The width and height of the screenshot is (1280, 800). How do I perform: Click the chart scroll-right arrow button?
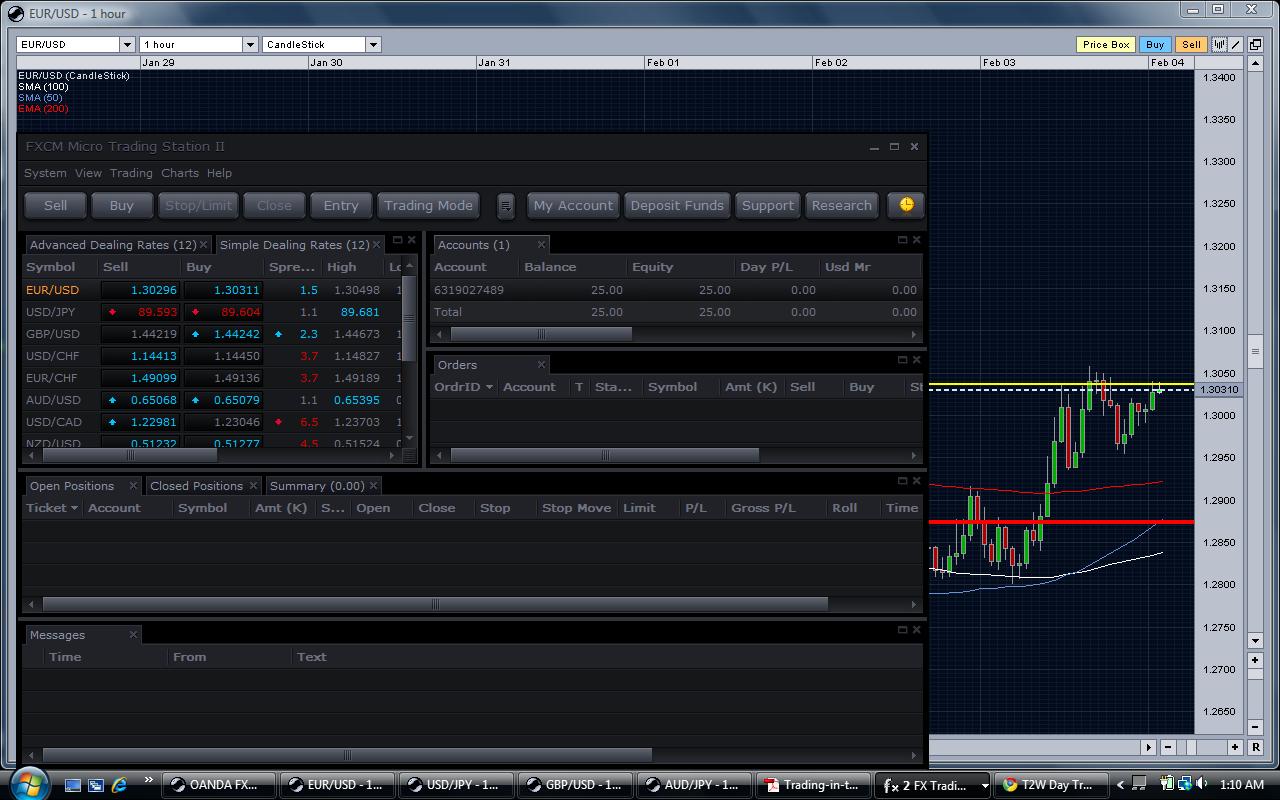[1149, 747]
